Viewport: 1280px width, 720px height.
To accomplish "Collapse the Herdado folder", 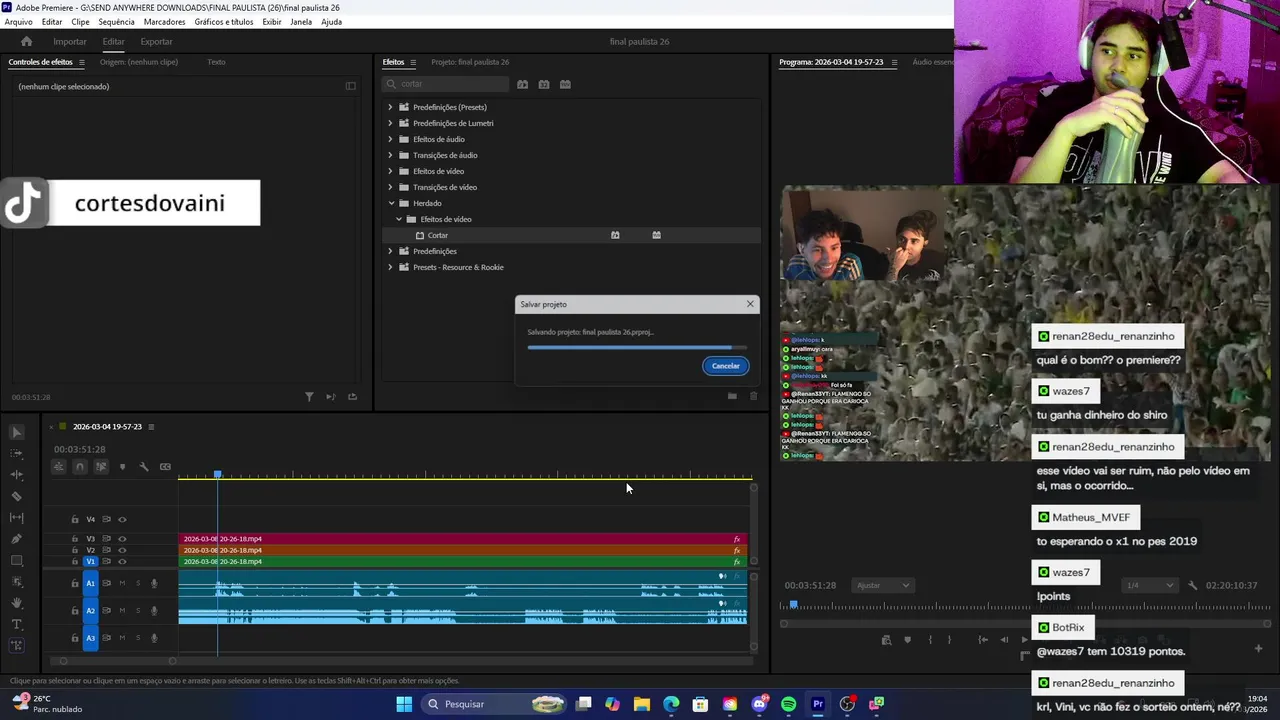I will tap(391, 203).
